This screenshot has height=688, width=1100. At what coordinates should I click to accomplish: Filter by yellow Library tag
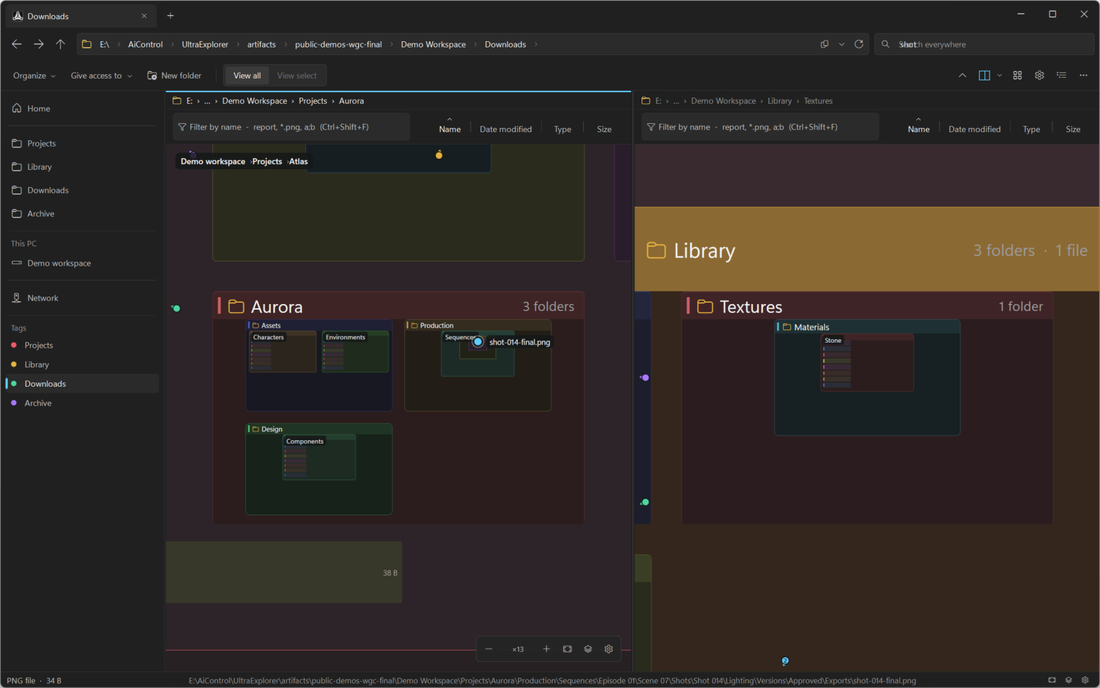(82, 365)
